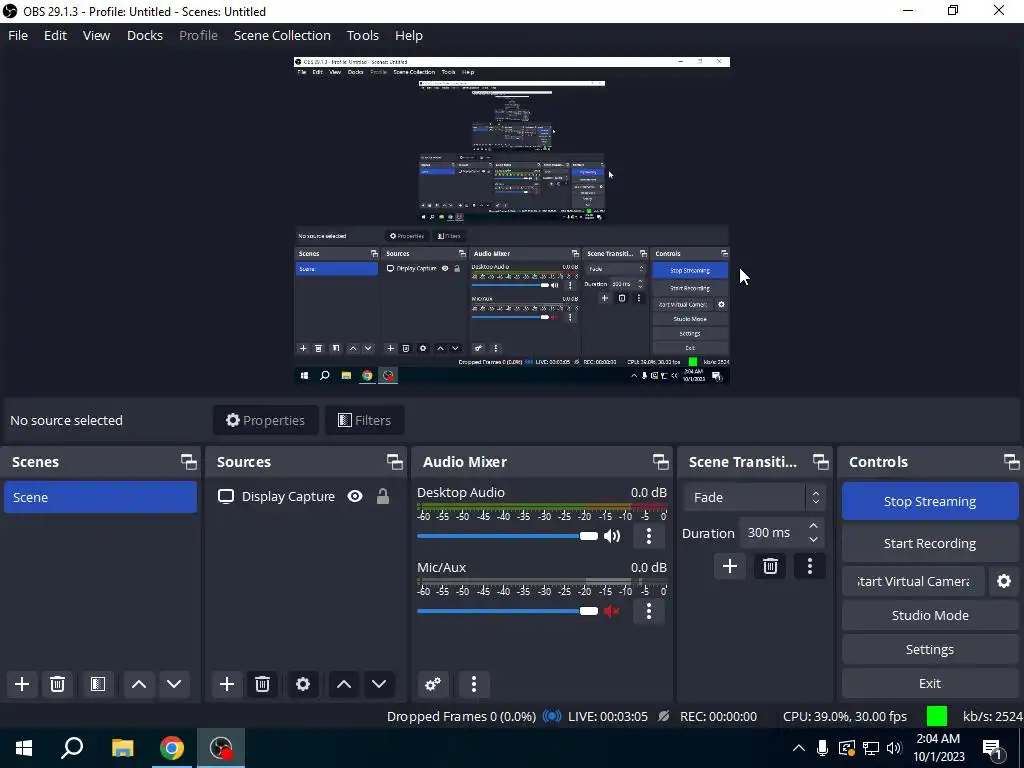The image size is (1024, 768).
Task: Unmute the Mic/Aux channel
Action: coord(611,611)
